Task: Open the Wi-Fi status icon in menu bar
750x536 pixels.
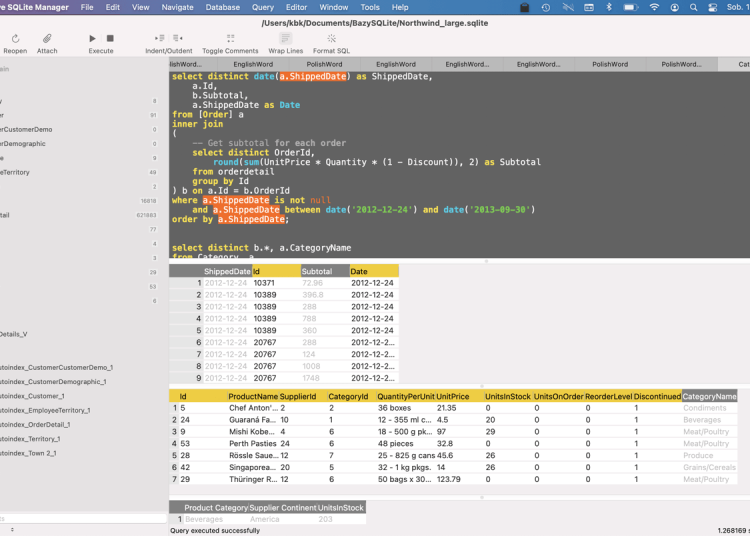Action: pos(654,7)
